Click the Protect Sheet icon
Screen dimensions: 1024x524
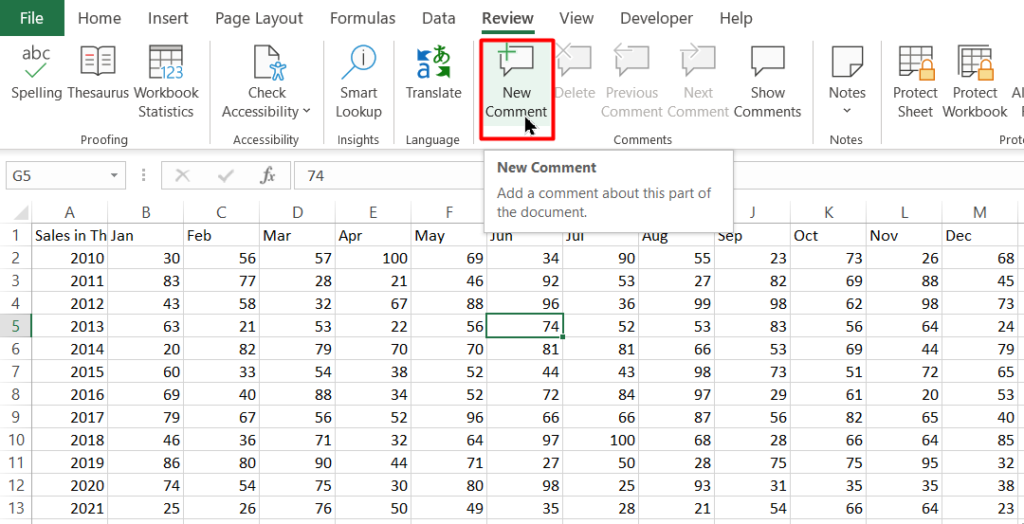[x=915, y=63]
